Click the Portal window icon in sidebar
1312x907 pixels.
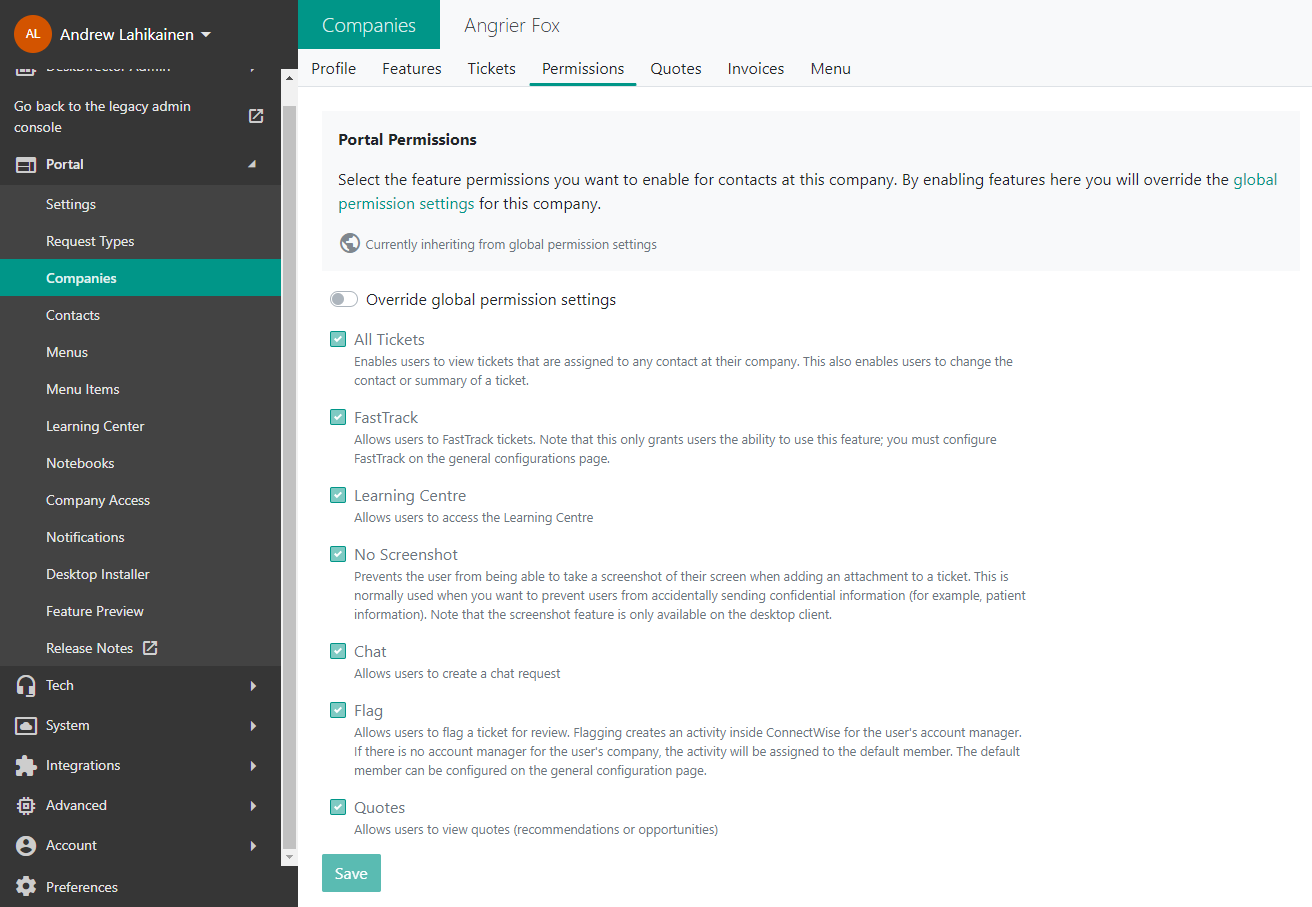[26, 165]
